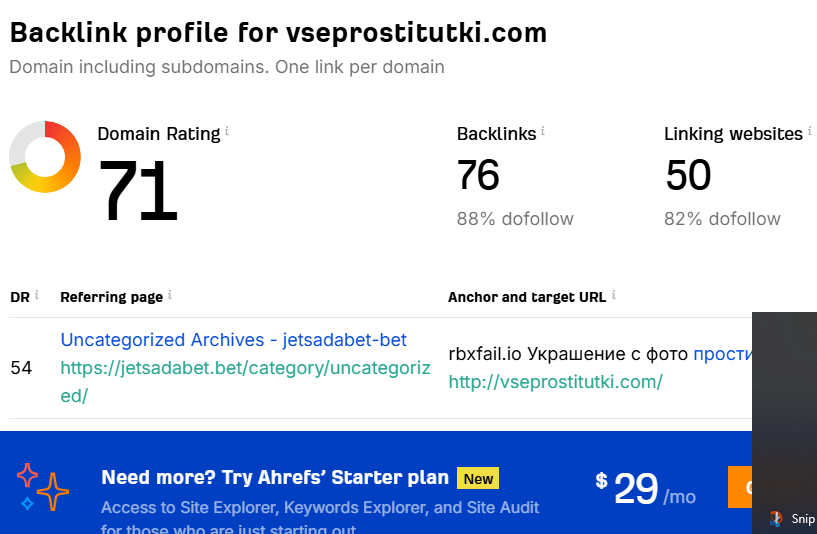The image size is (817, 534).
Task: Click the Anchor and target URL column header
Action: 527,297
